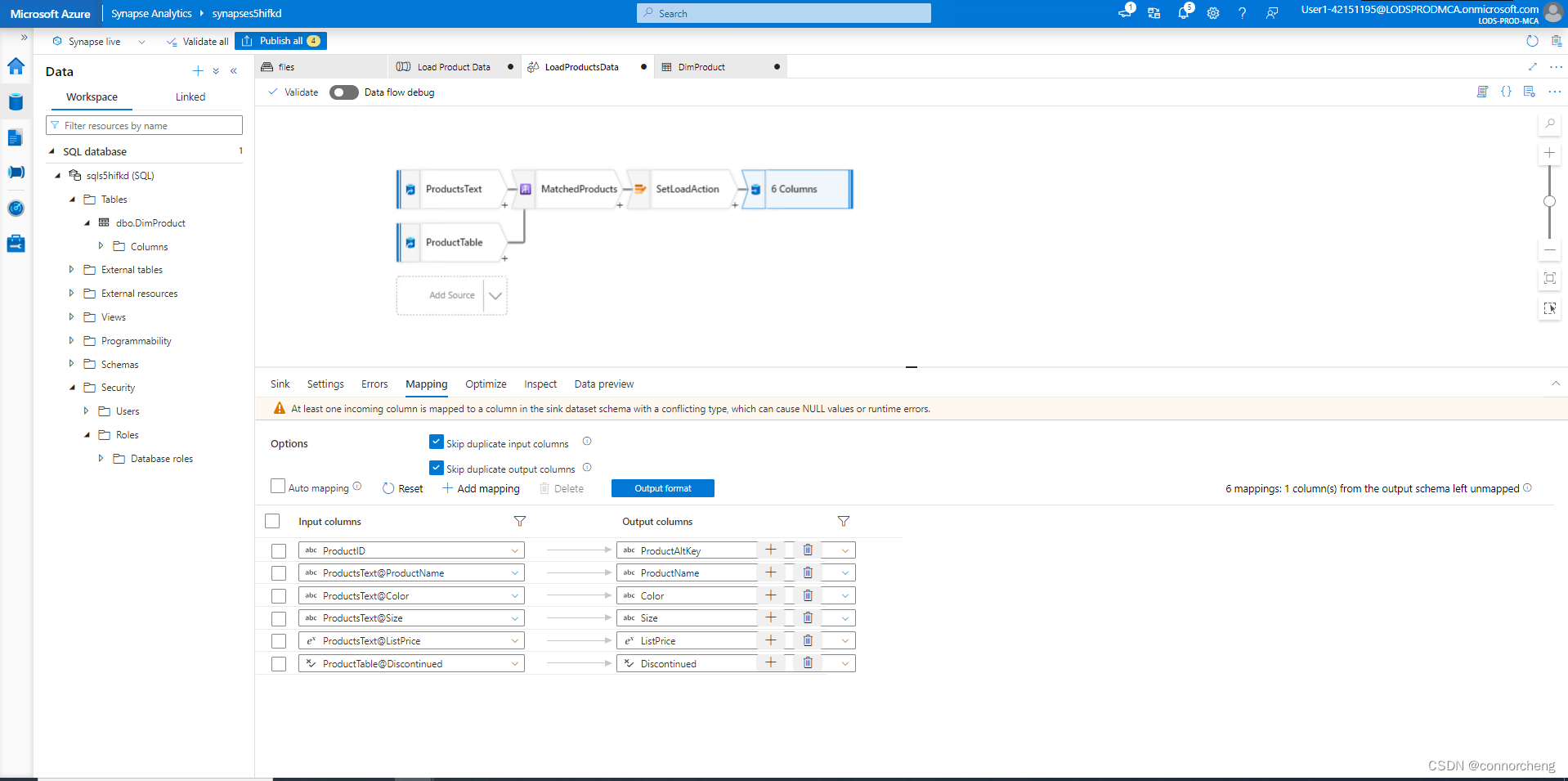Filter the Input columns list
1568x781 pixels.
(x=520, y=521)
